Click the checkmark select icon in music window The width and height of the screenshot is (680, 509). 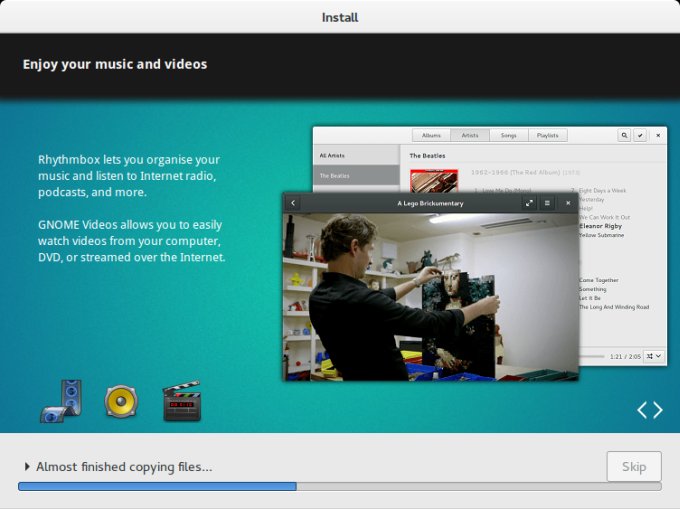640,135
